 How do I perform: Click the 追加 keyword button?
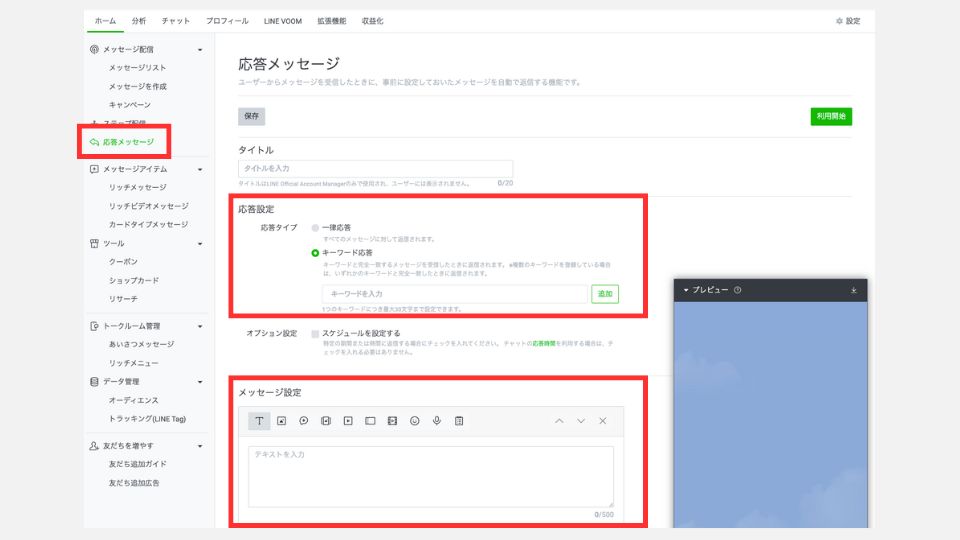[605, 294]
